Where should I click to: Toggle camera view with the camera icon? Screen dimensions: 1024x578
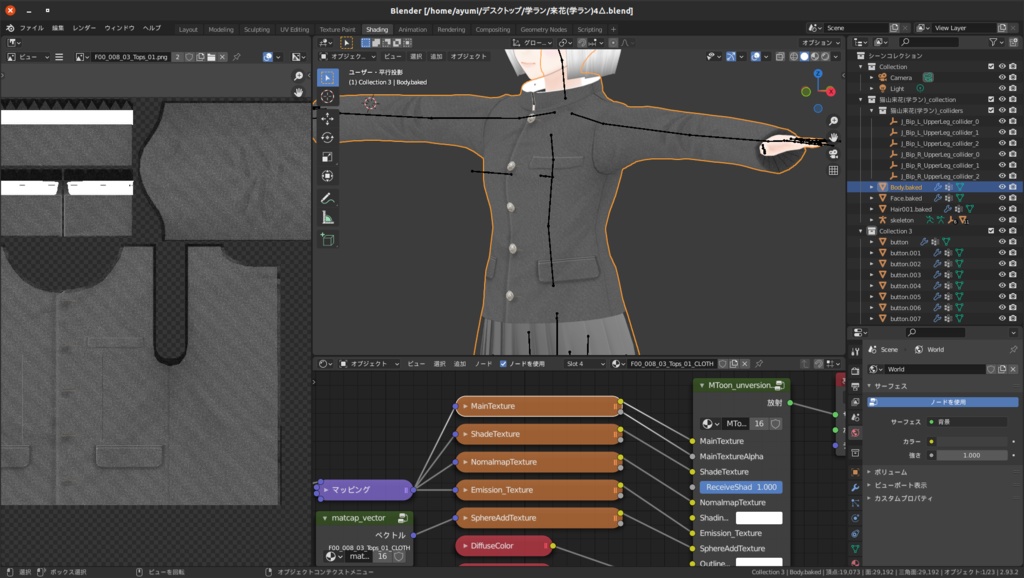click(x=834, y=154)
